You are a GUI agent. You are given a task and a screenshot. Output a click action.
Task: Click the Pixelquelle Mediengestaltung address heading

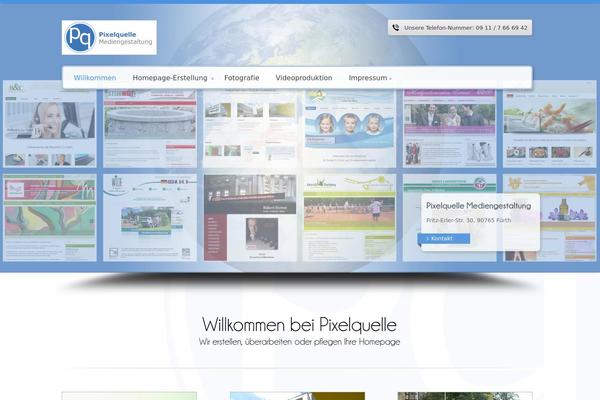[479, 206]
